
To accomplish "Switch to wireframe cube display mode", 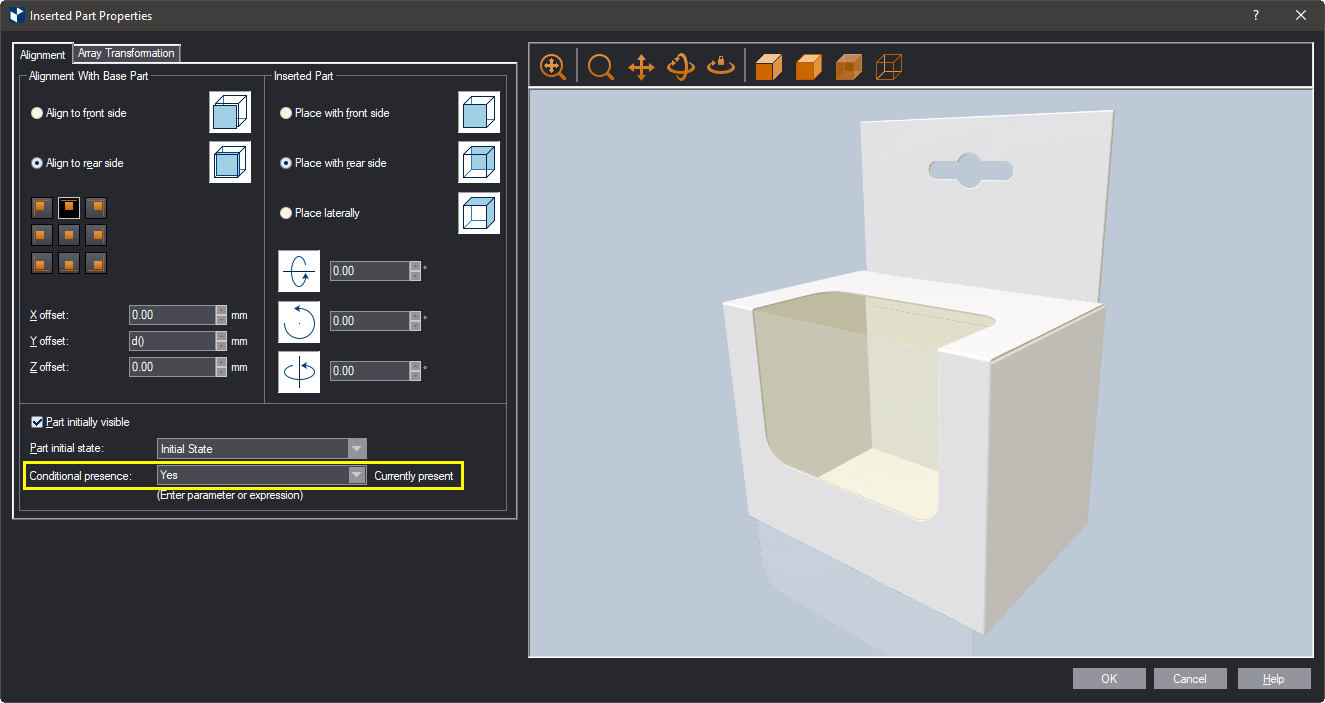I will pyautogui.click(x=888, y=67).
